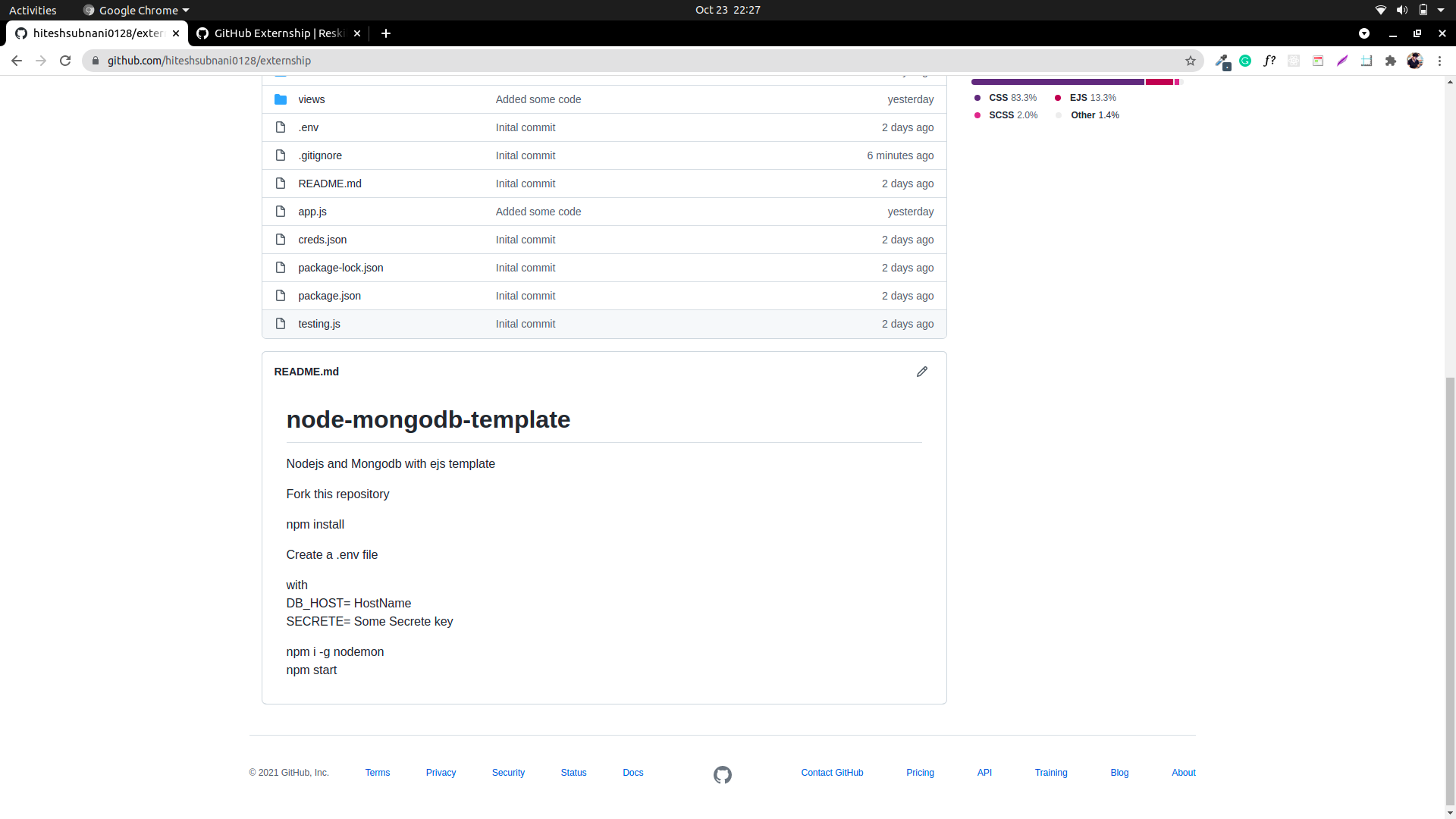Open the Extensions puzzle piece icon
The height and width of the screenshot is (819, 1456).
point(1390,61)
